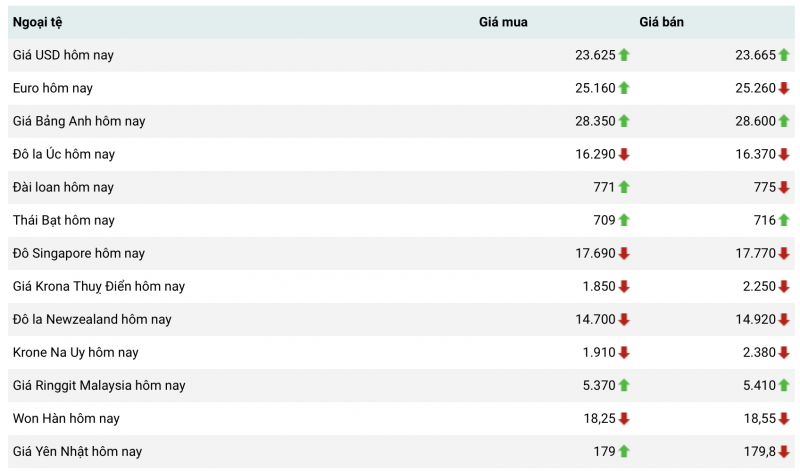
Task: Click green arrow beside Yên Nhật buy price
Action: pyautogui.click(x=624, y=451)
